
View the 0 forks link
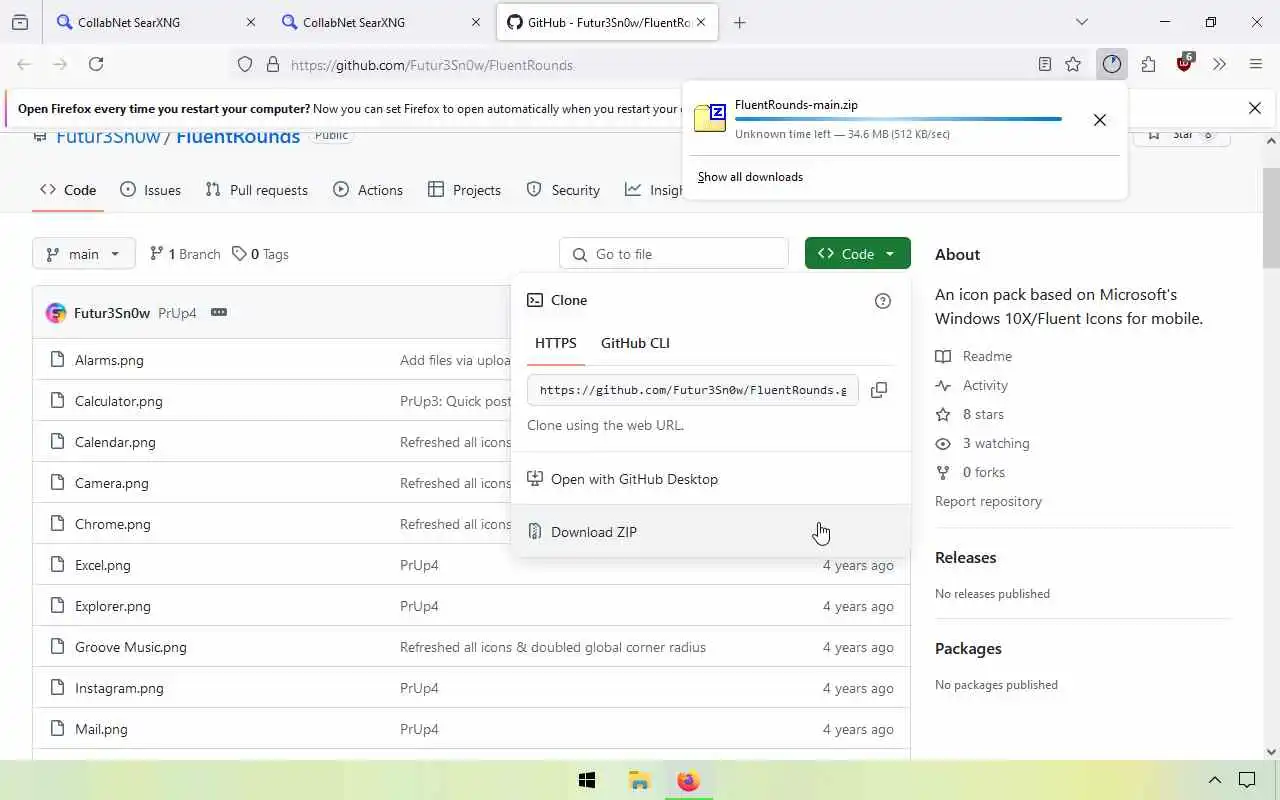point(970,472)
